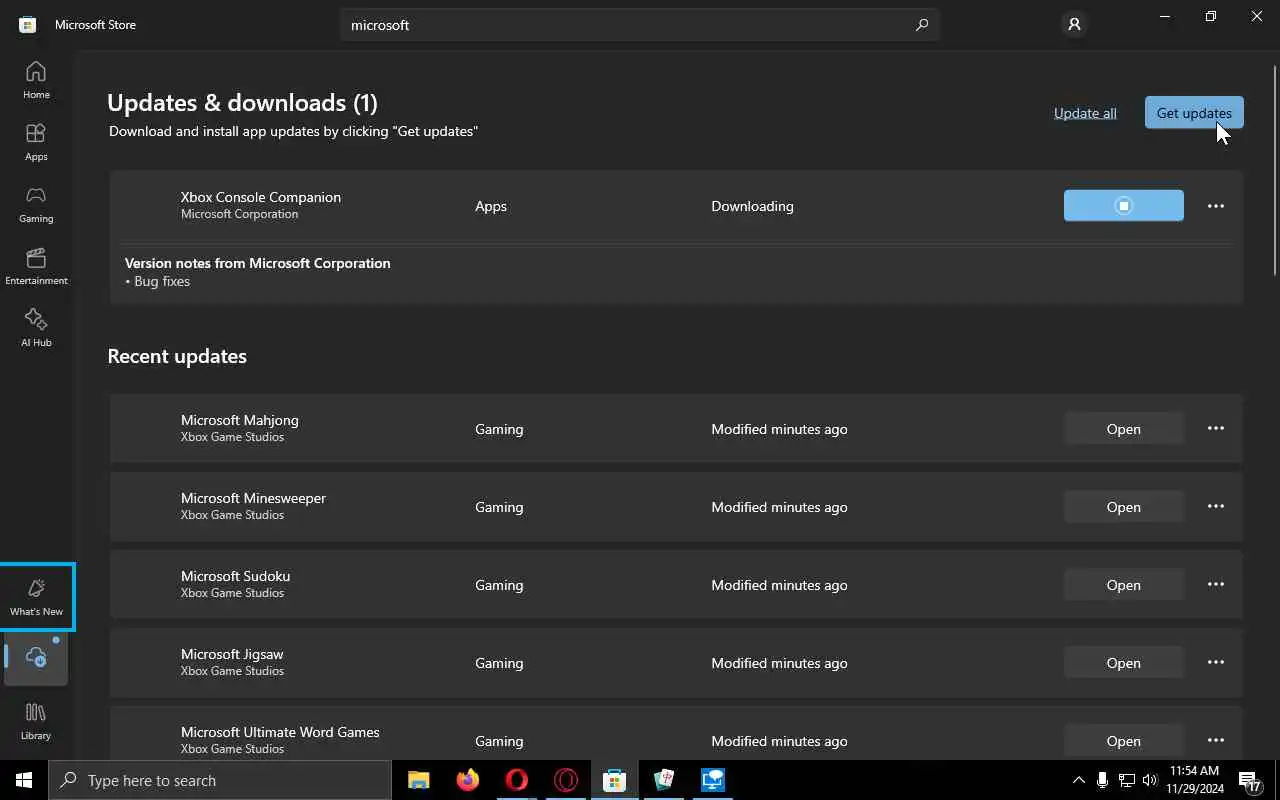Screen dimensions: 1280x800
Task: Stop the Xbox Console Companion download
Action: [x=1123, y=206]
